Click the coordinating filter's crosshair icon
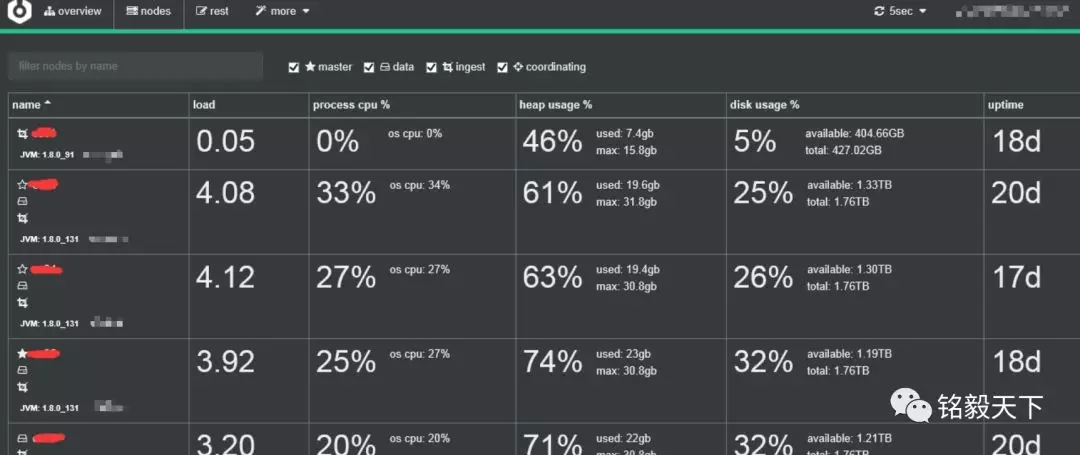The image size is (1080, 455). tap(517, 67)
